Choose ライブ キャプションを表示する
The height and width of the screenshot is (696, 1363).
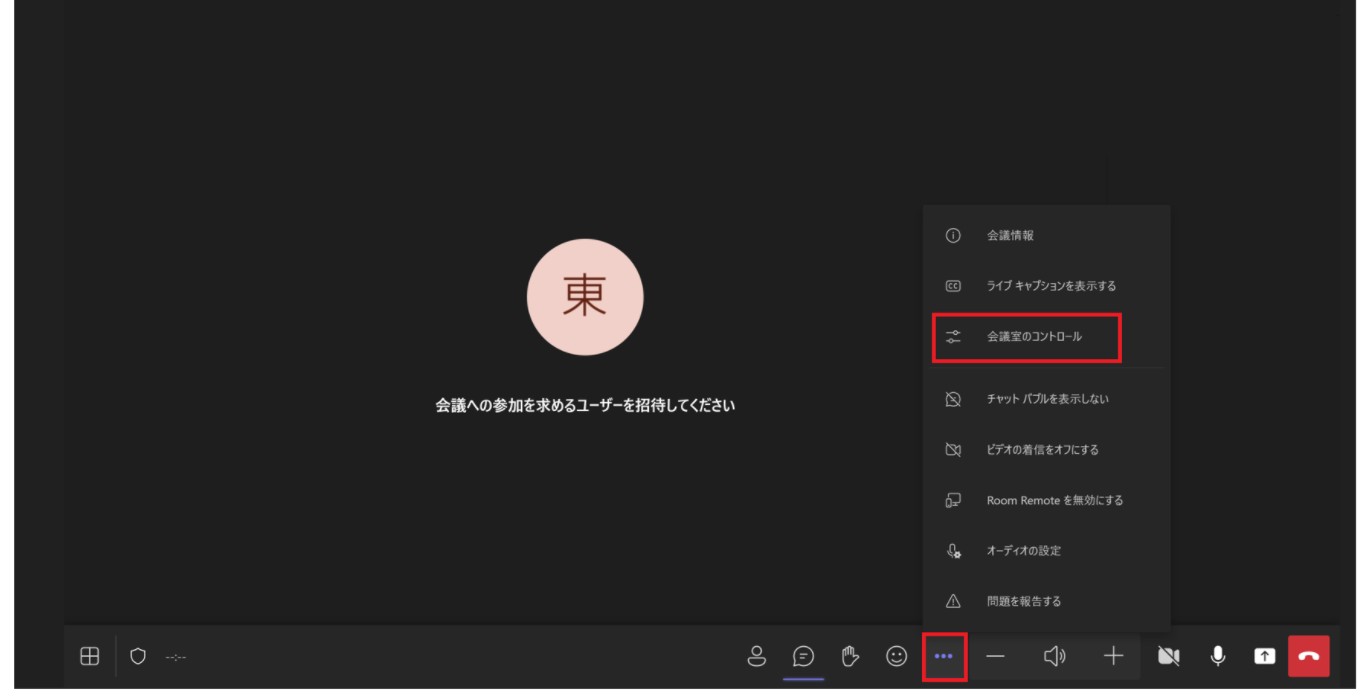coord(1046,286)
